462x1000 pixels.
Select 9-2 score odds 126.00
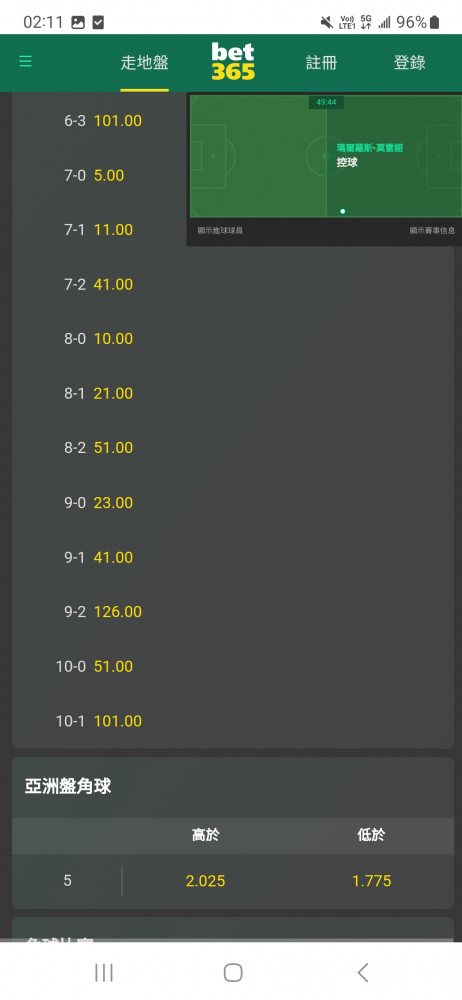click(x=97, y=612)
